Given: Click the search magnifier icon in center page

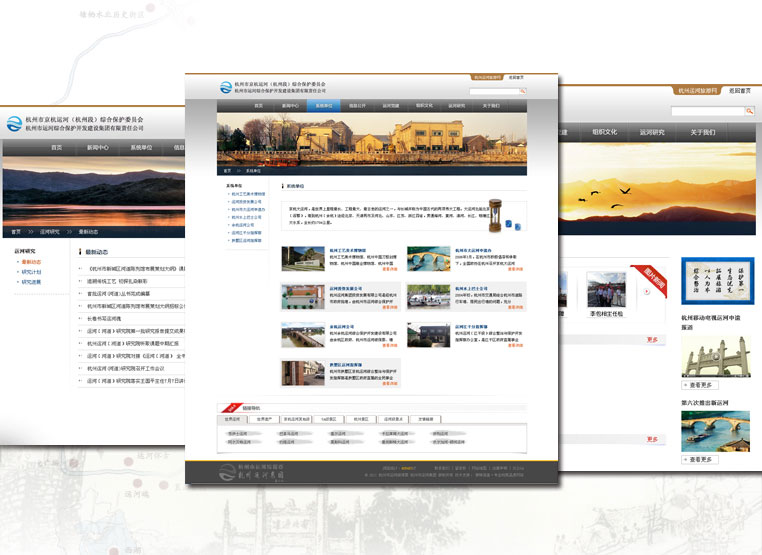Looking at the screenshot, I should (524, 91).
